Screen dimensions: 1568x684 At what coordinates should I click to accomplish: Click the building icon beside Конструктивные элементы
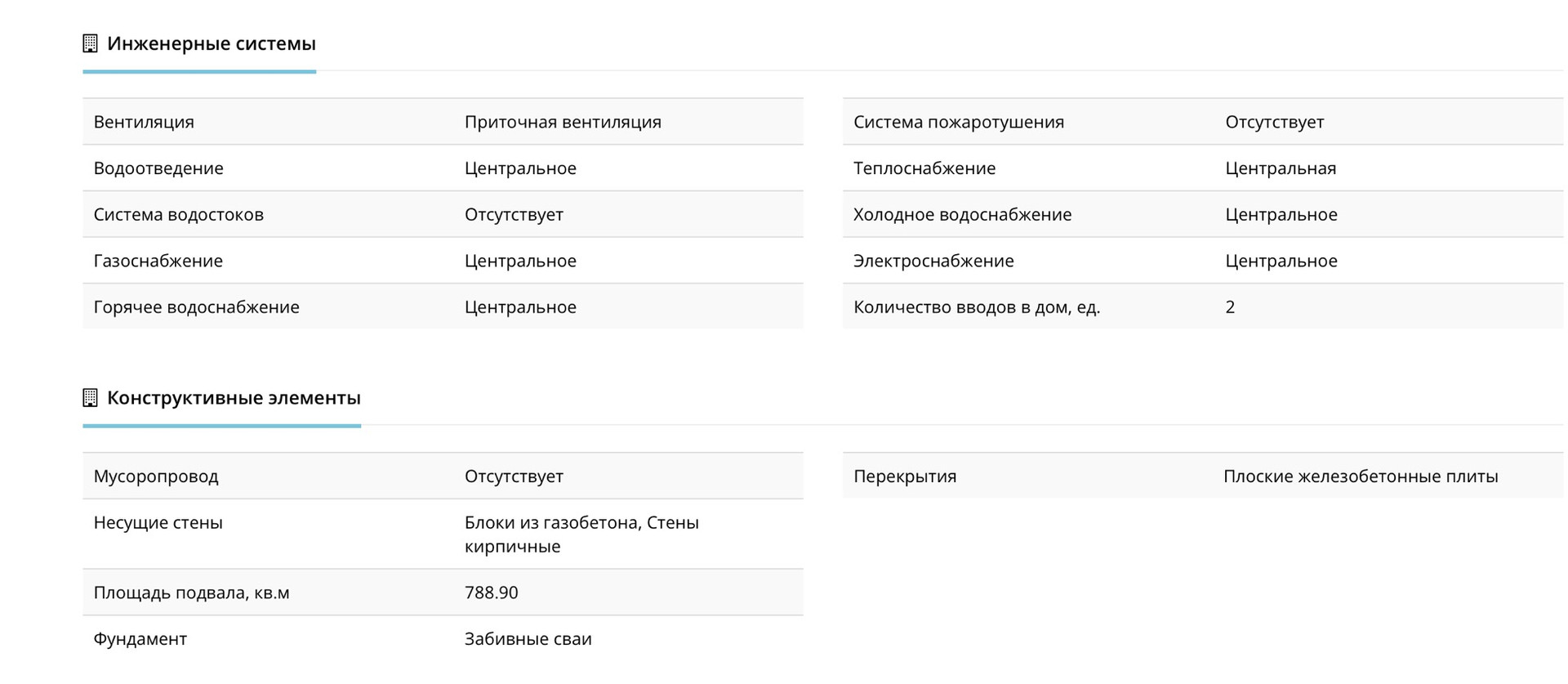click(90, 398)
